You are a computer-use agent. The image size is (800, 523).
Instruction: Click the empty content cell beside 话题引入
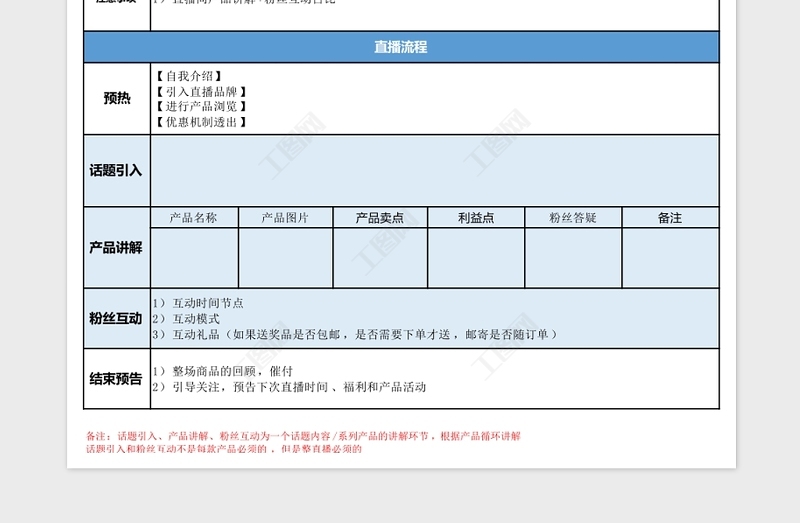pyautogui.click(x=434, y=171)
